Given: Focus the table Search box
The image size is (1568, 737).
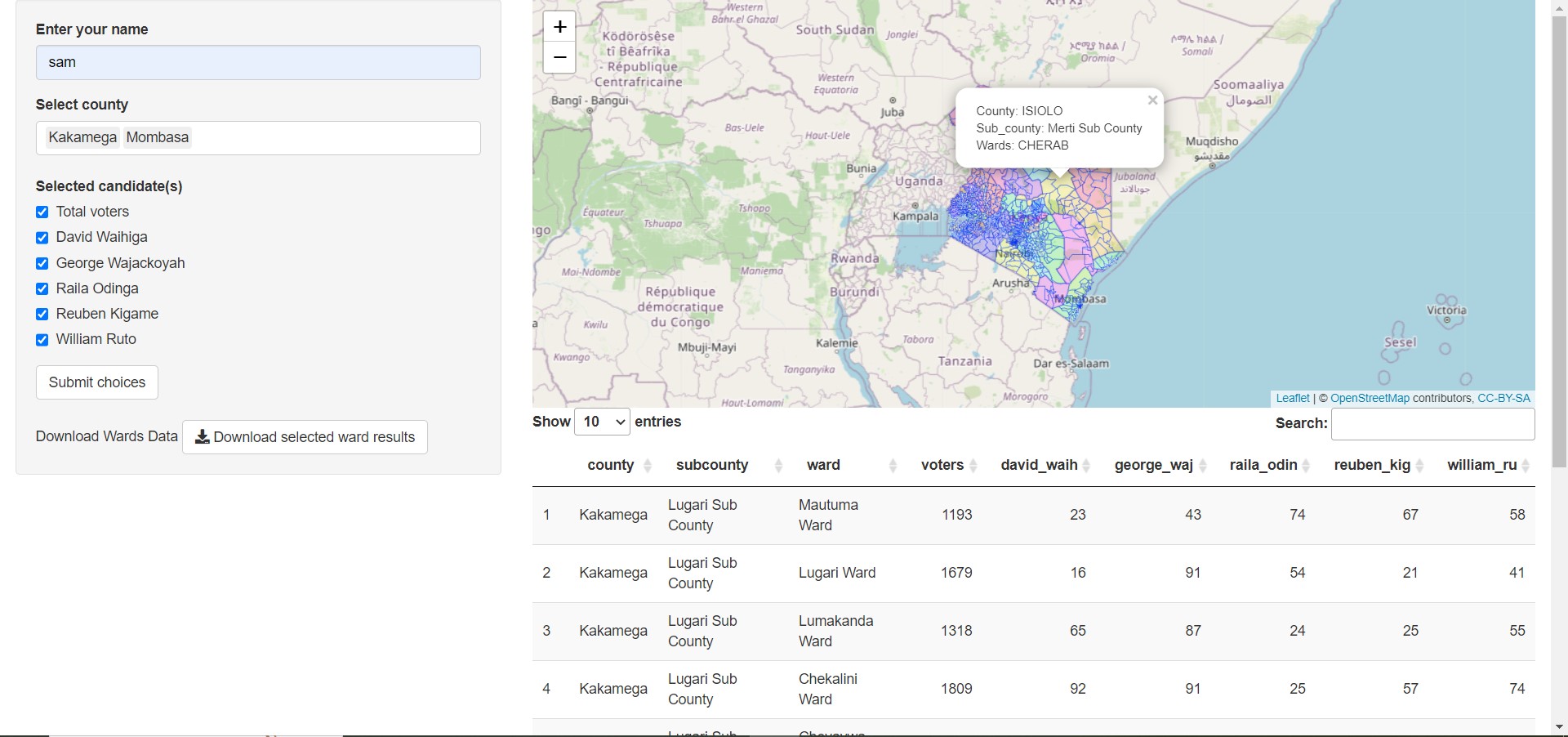Looking at the screenshot, I should tap(1433, 423).
